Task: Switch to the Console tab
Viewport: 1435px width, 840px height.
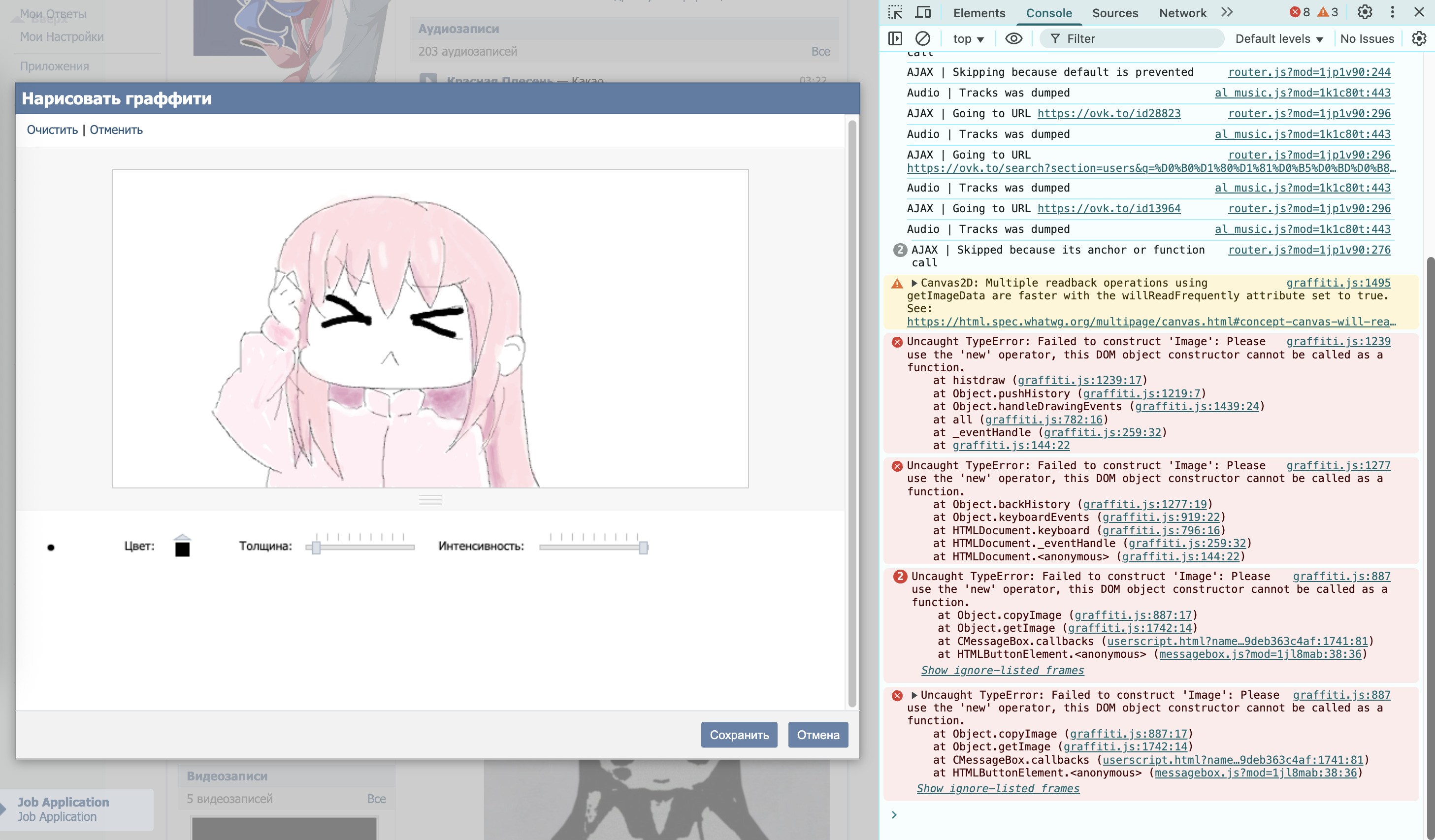Action: click(x=1049, y=13)
